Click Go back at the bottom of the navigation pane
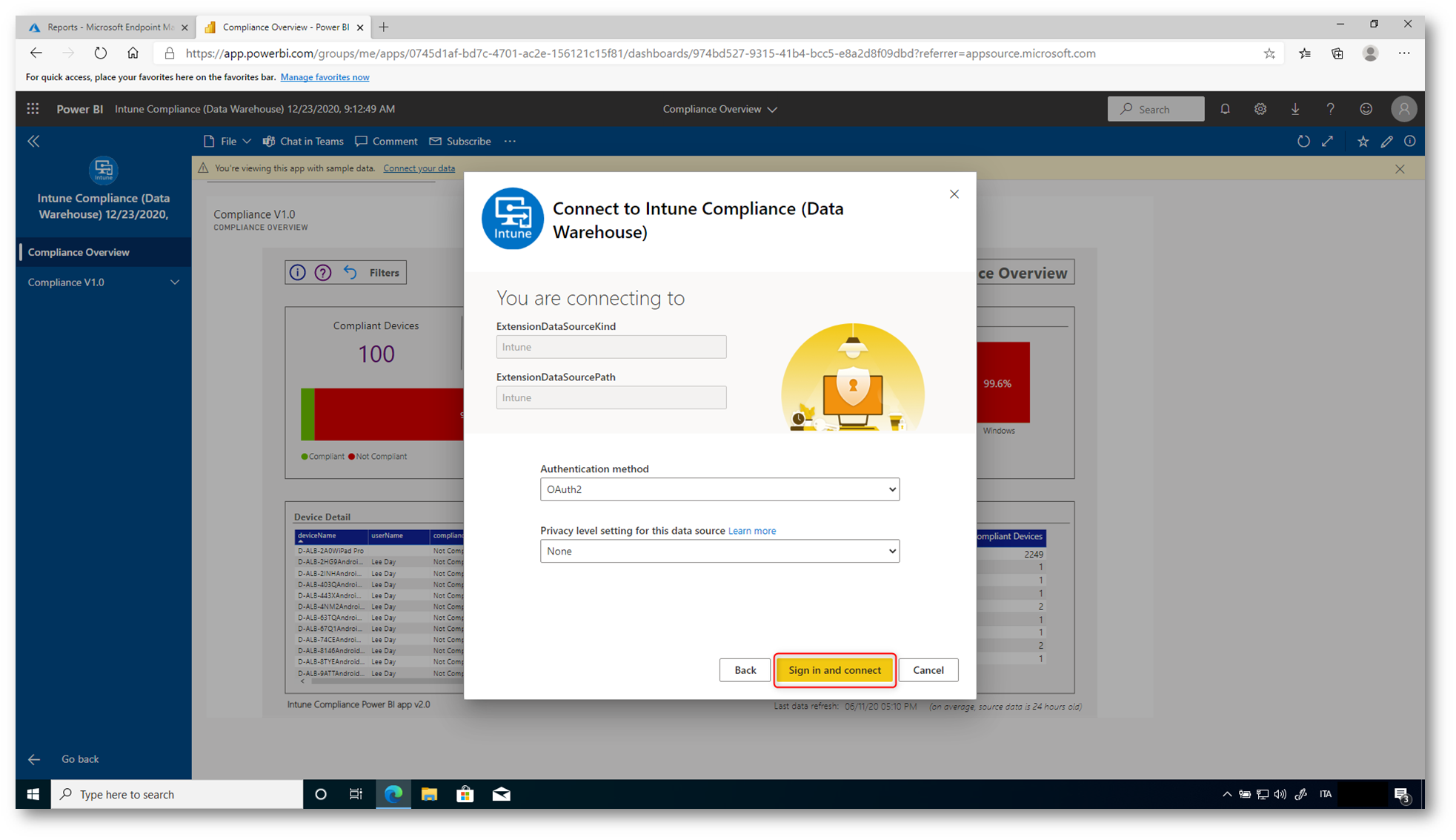The width and height of the screenshot is (1456, 840). tap(80, 759)
